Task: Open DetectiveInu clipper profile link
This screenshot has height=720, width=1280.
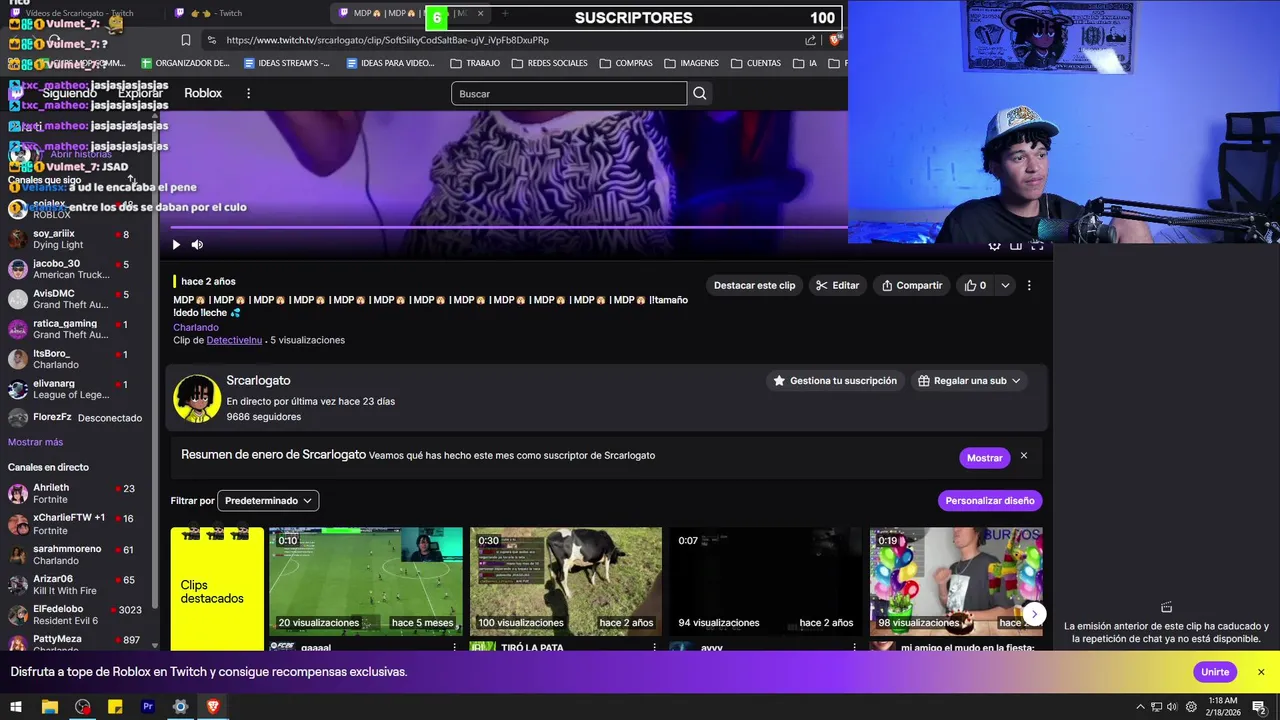Action: [x=234, y=340]
